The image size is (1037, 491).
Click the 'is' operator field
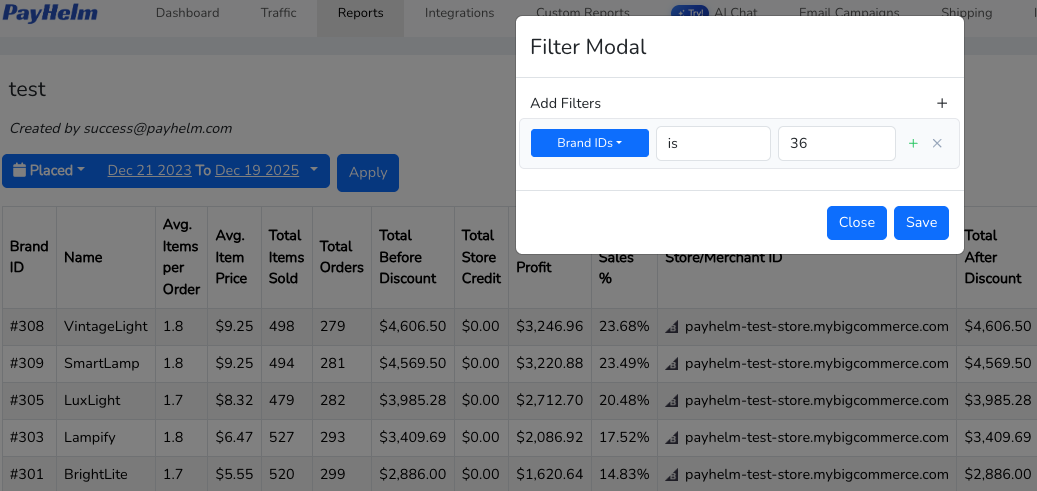(713, 143)
